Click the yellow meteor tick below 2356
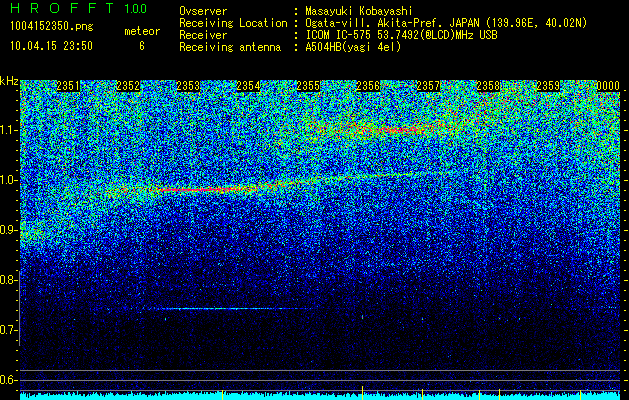This screenshot has width=629, height=400. tap(363, 393)
